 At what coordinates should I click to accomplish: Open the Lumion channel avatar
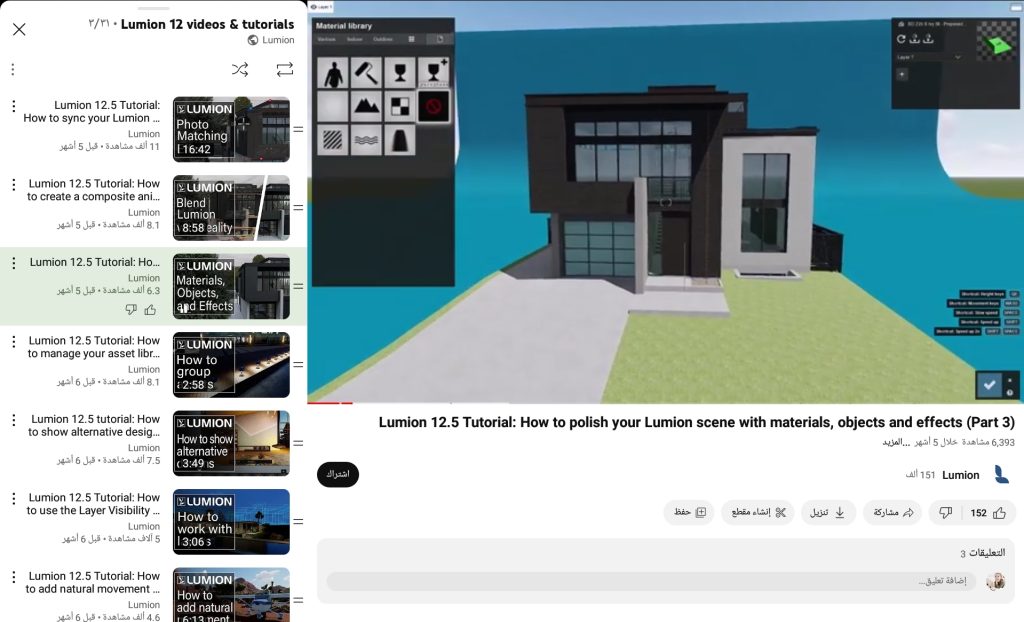click(x=1001, y=475)
